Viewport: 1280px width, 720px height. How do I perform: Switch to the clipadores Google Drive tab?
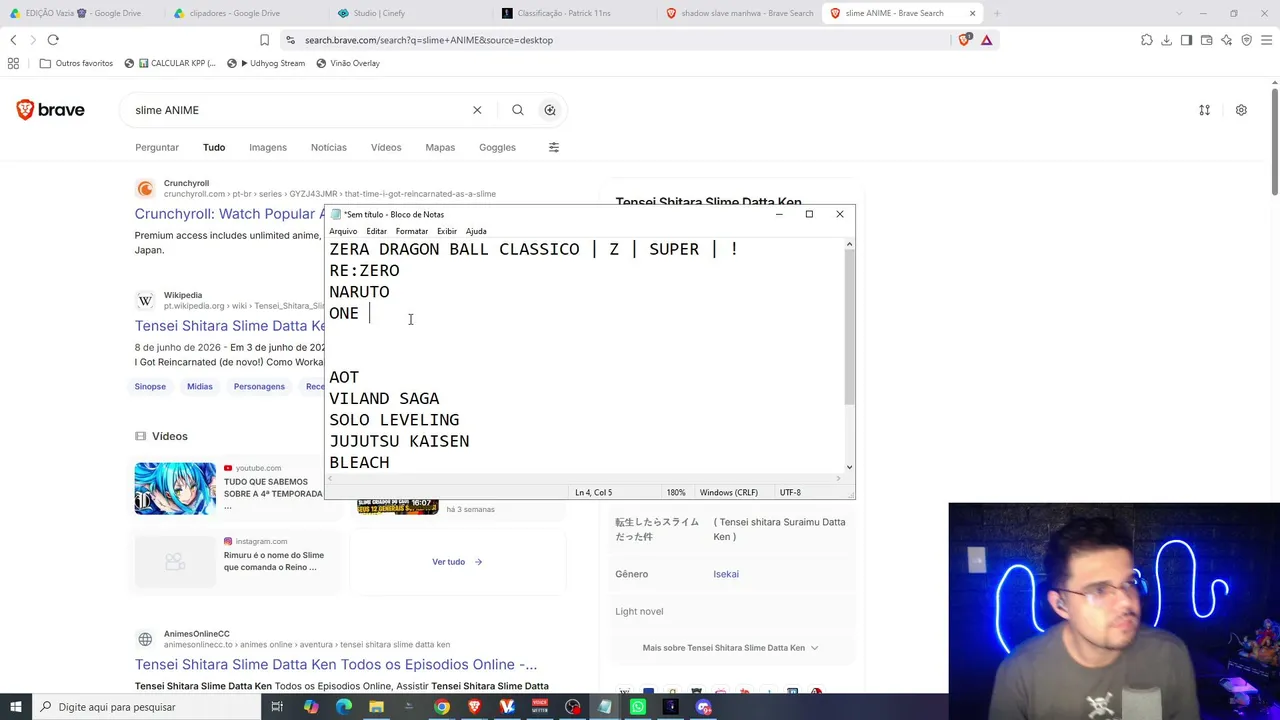tap(245, 13)
